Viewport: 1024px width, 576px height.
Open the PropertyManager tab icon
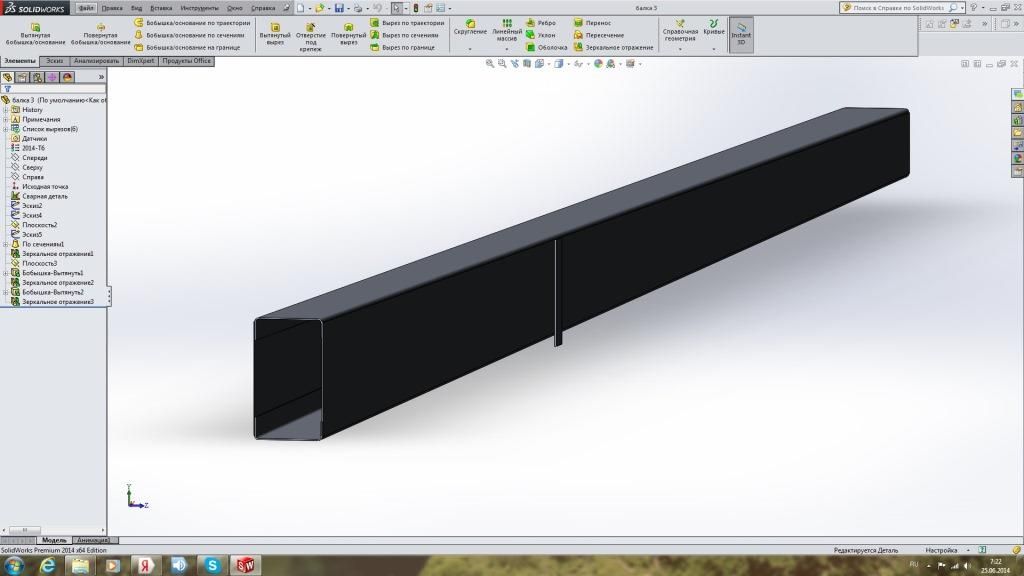[23, 77]
